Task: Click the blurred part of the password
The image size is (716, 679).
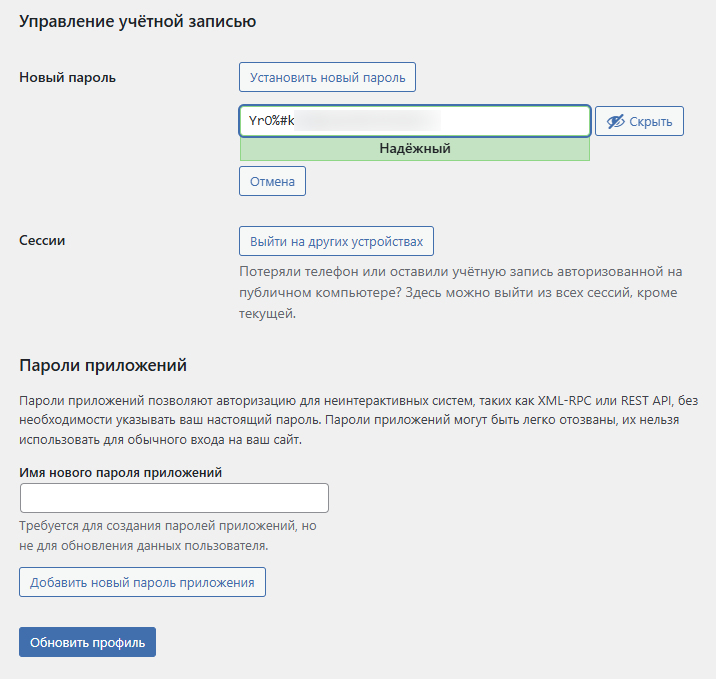Action: click(x=370, y=121)
